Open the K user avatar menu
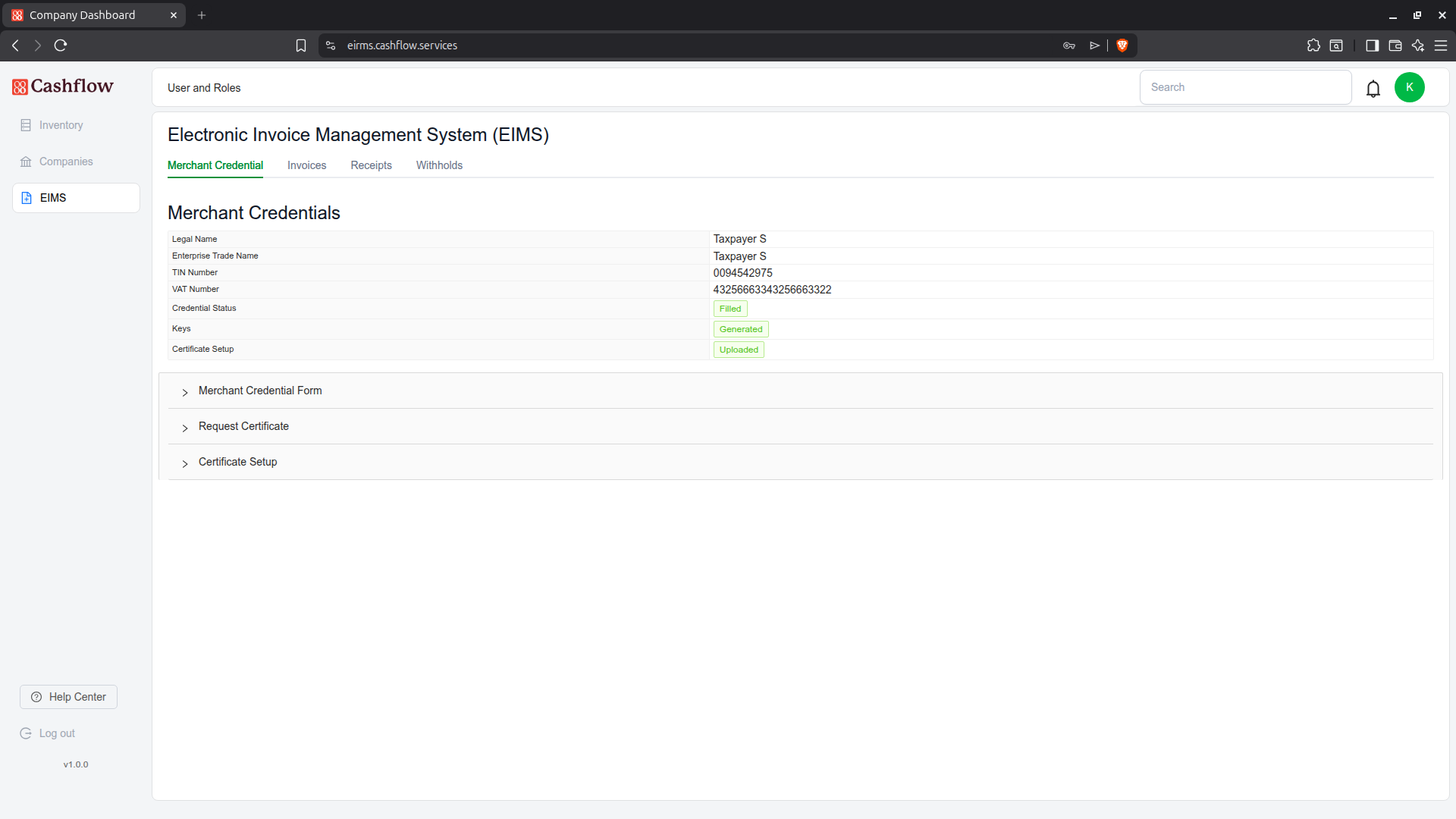Viewport: 1456px width, 819px height. [1410, 87]
